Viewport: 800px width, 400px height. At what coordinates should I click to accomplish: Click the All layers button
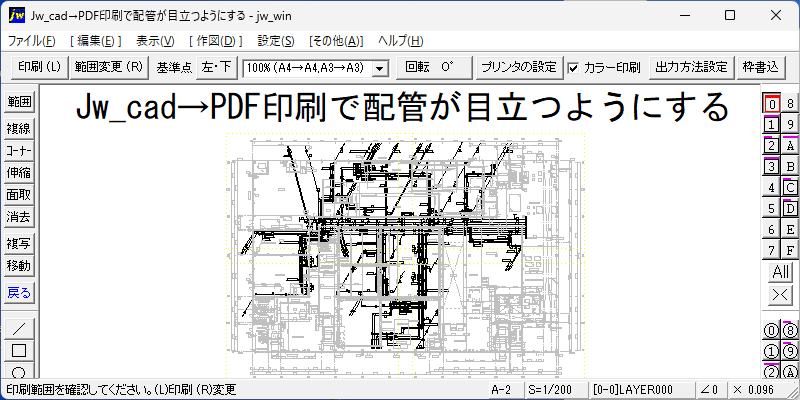(781, 272)
